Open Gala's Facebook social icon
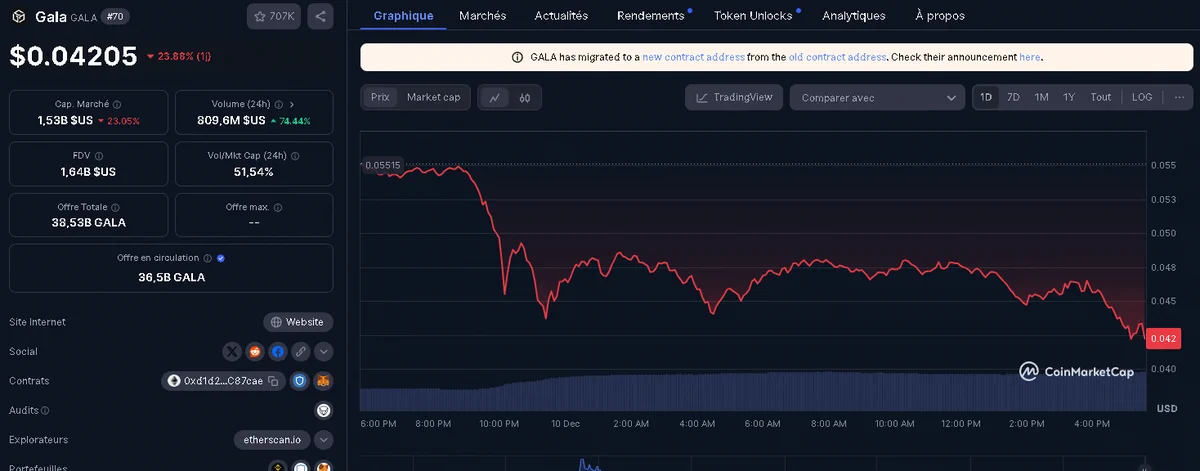The image size is (1200, 471). tap(278, 351)
